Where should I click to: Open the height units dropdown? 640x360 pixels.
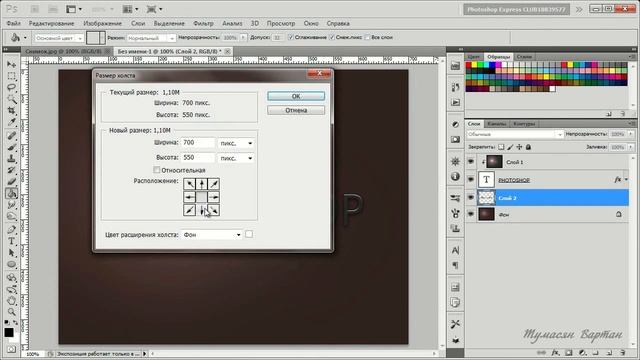coord(236,158)
